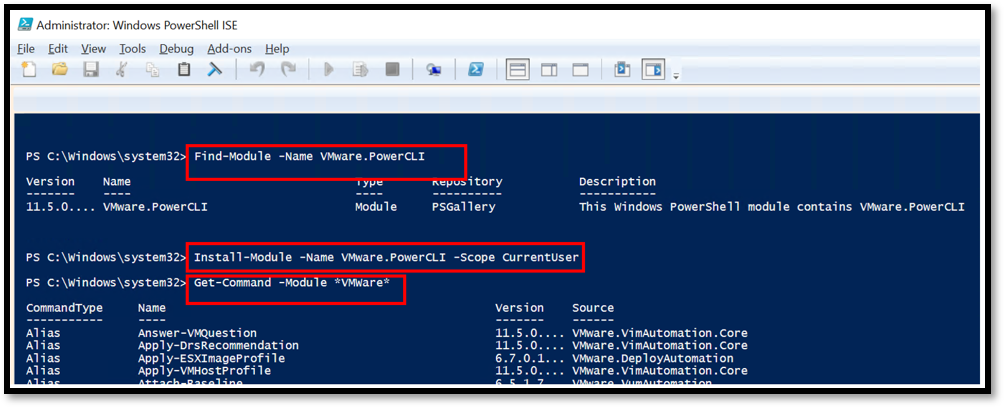Click the Description column header
Viewport: 1004px width, 407px height.
pos(617,182)
